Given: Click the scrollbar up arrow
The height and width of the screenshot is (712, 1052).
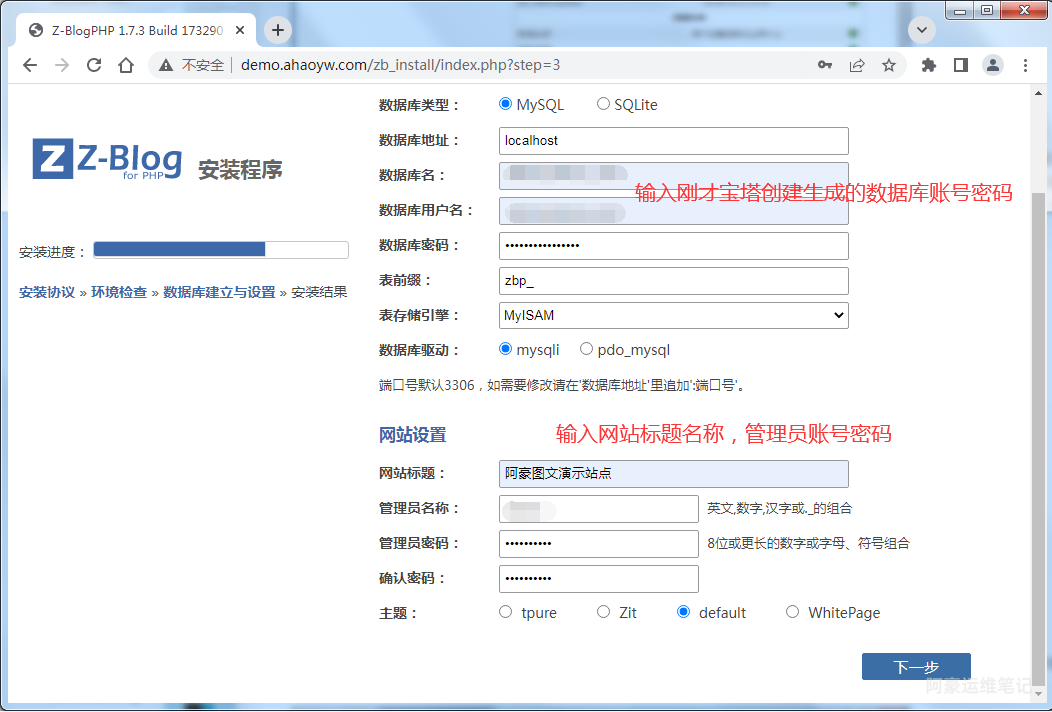Looking at the screenshot, I should (1038, 94).
